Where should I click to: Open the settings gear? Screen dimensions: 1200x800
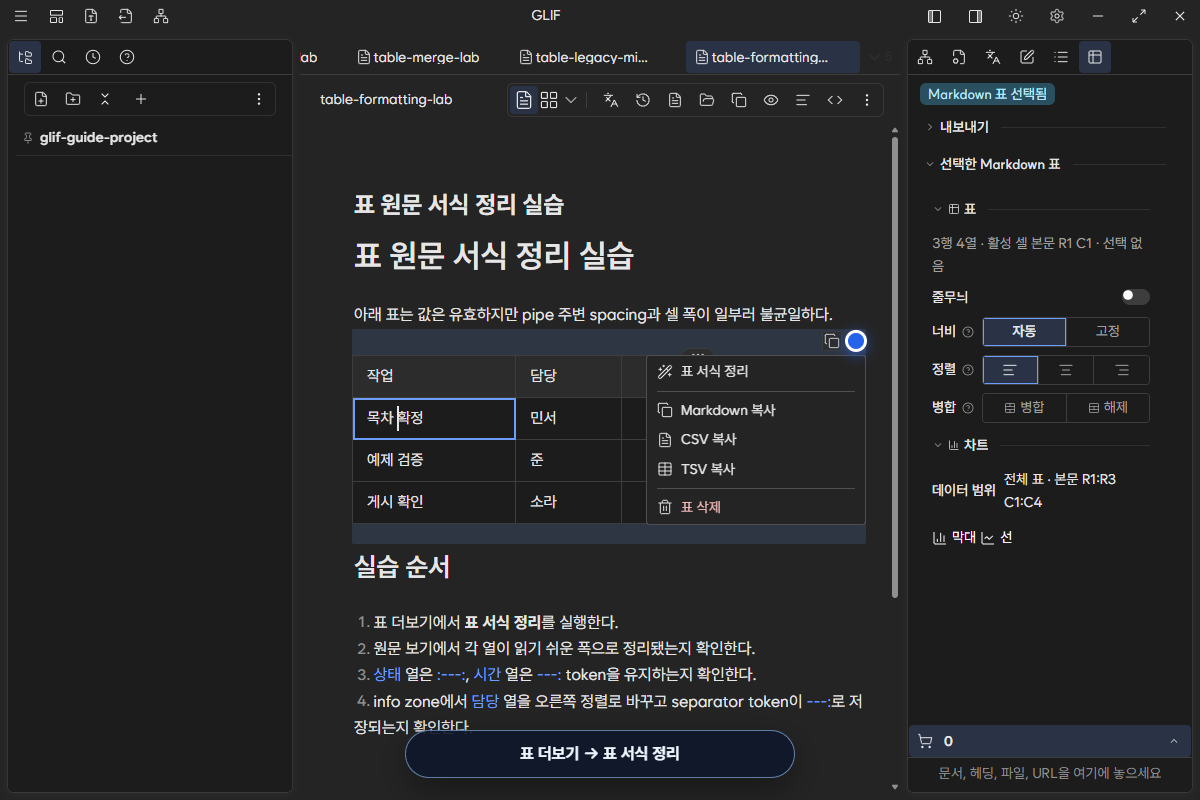pos(1057,16)
